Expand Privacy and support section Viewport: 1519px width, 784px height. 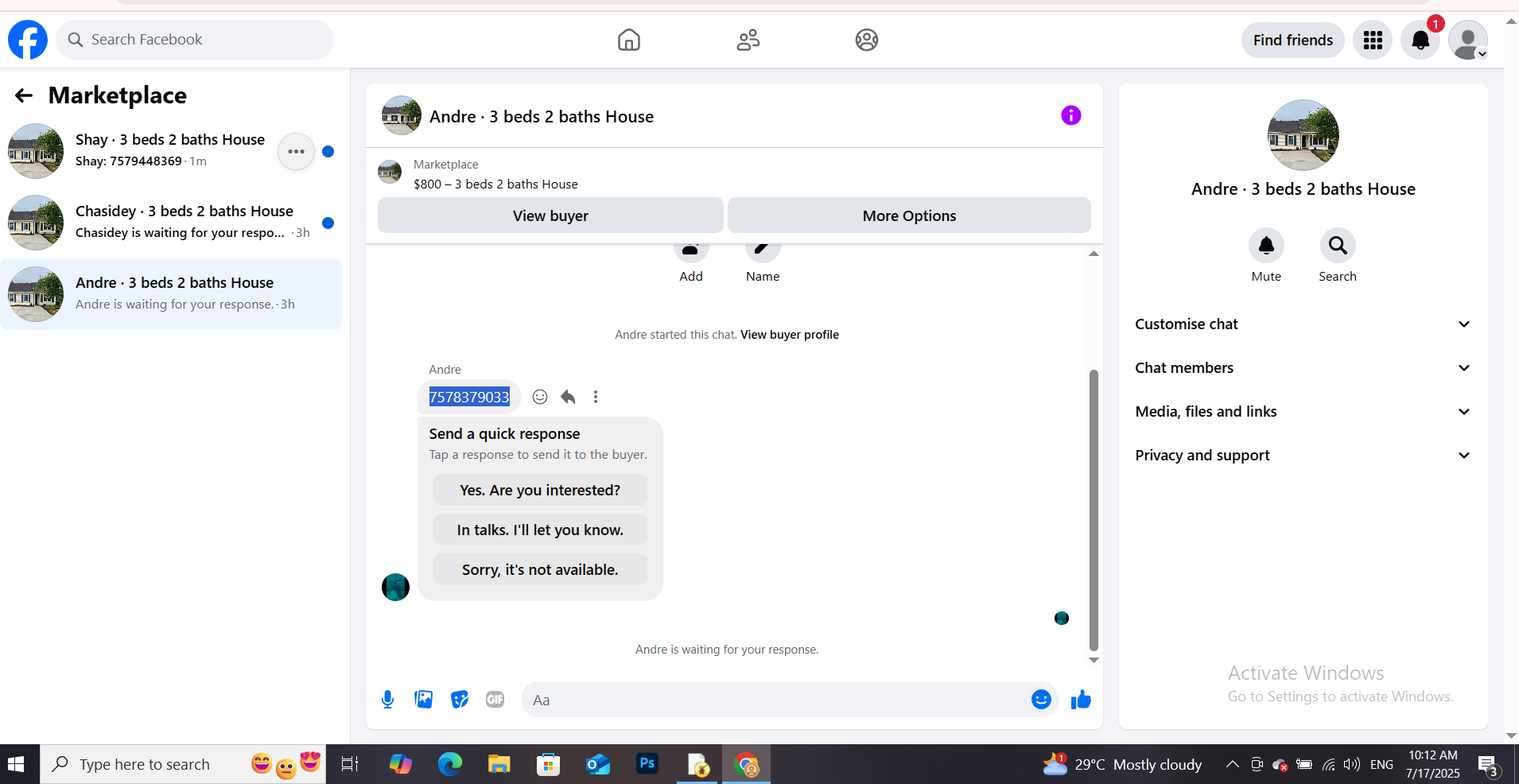tap(1303, 456)
